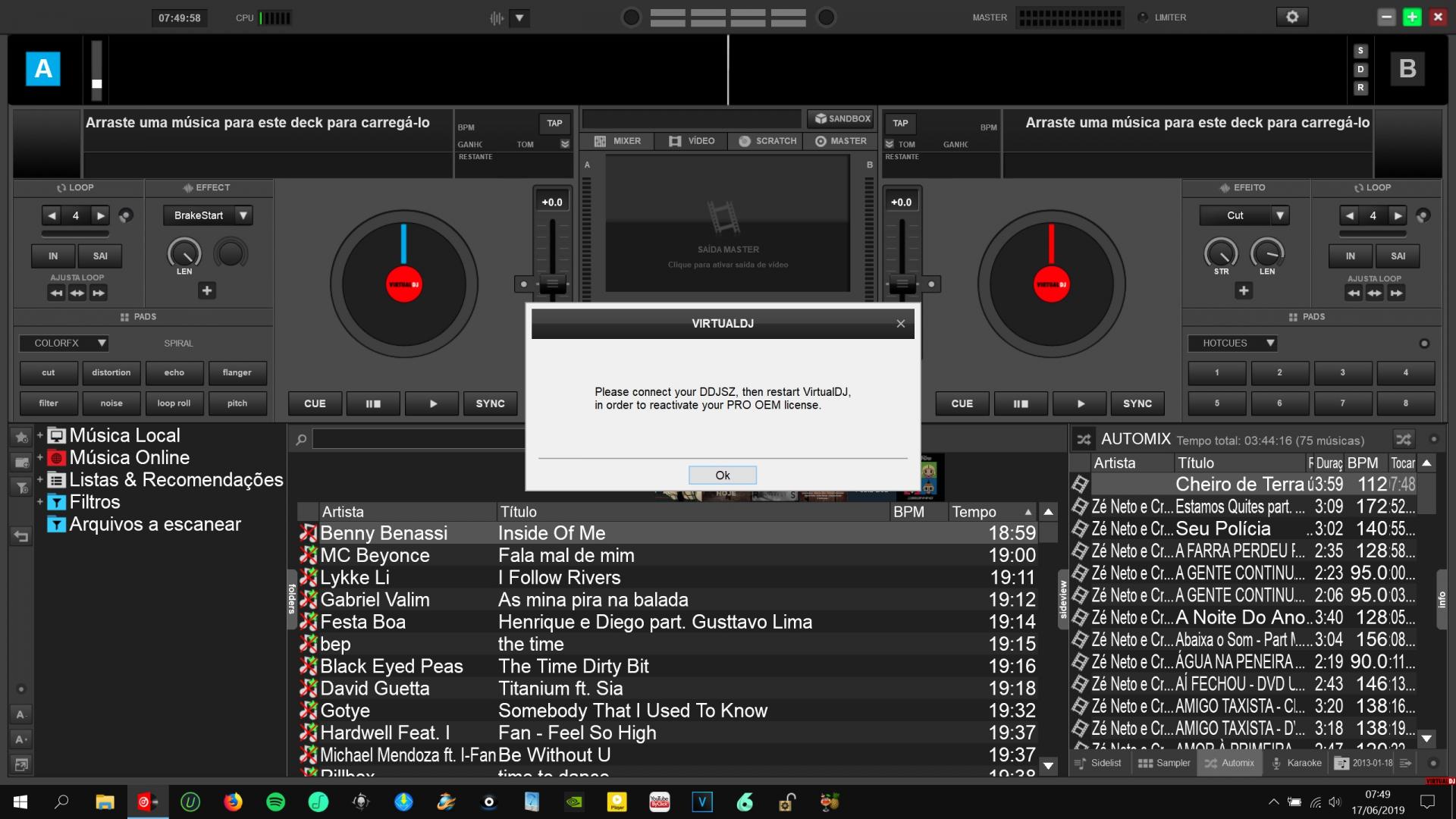The width and height of the screenshot is (1456, 819).
Task: Select the filter folder icon in sidebar
Action: (21, 488)
